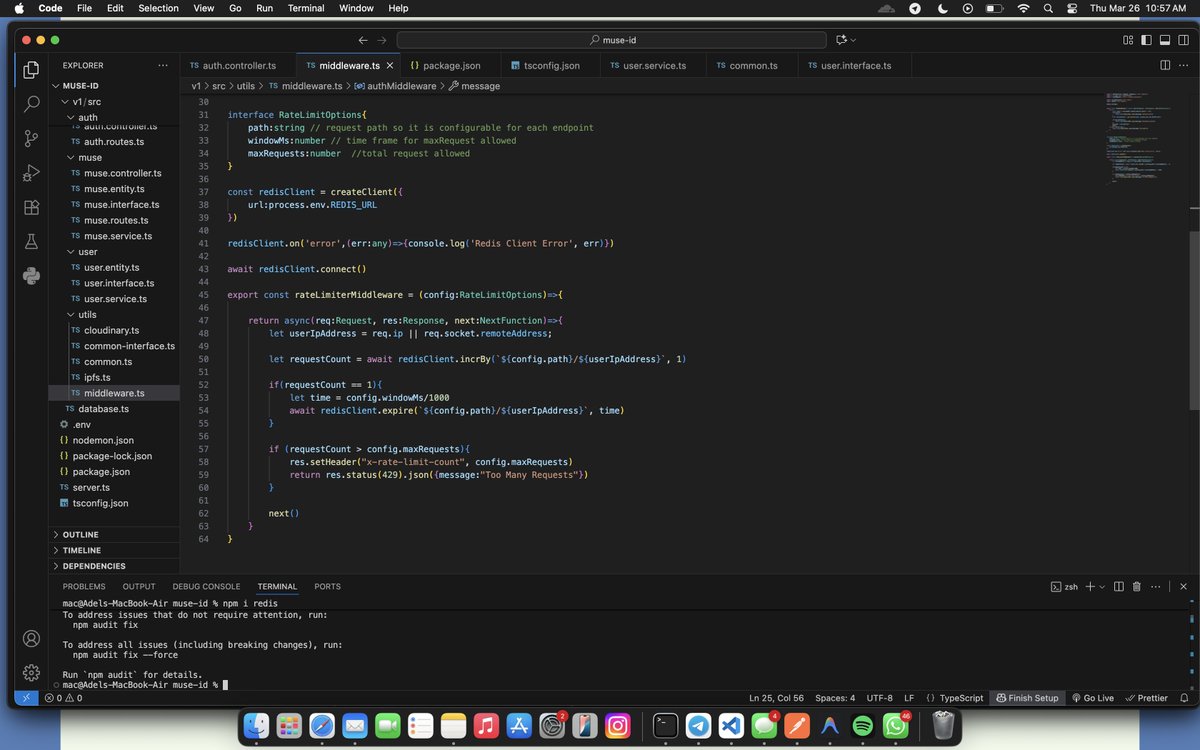Screen dimensions: 1200x750
Task: Go forward with the navigation arrow
Action: tap(382, 40)
